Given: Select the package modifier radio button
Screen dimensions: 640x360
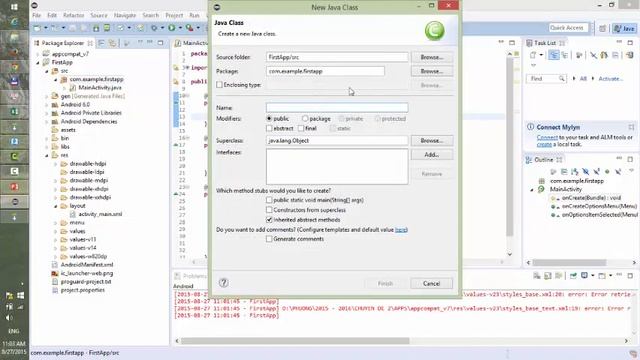Looking at the screenshot, I should [x=305, y=119].
